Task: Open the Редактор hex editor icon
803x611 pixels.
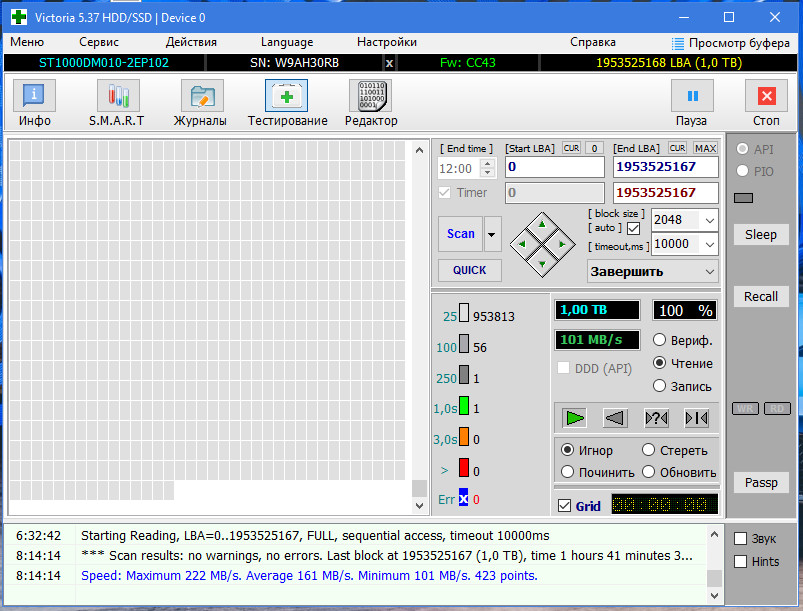Action: pos(370,96)
